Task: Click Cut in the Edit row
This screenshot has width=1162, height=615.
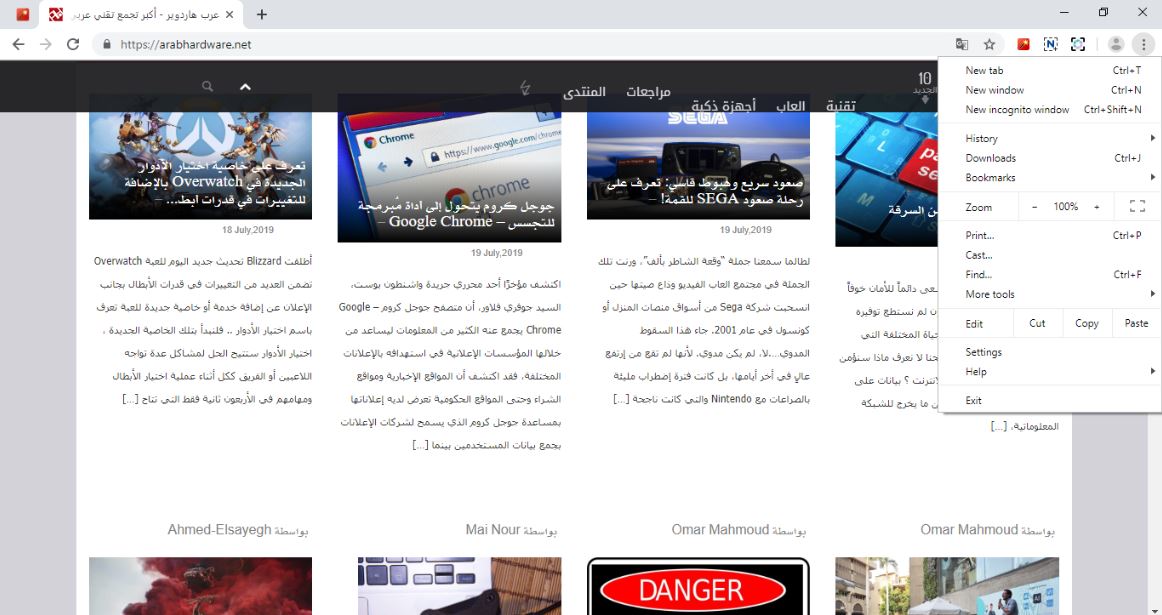Action: (1038, 323)
